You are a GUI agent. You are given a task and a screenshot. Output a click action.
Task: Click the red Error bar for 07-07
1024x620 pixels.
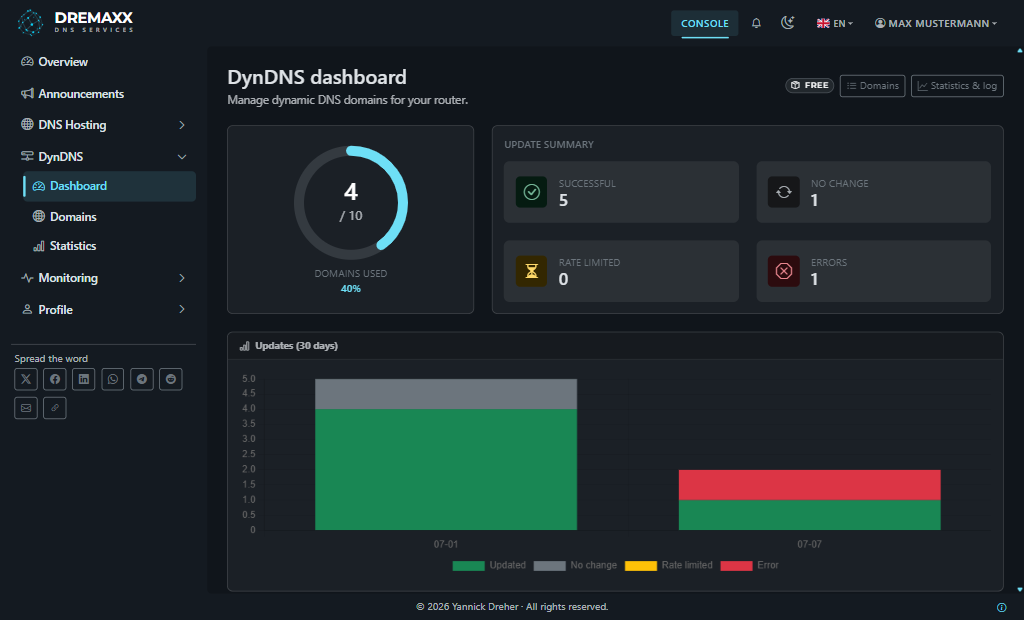[x=810, y=485]
